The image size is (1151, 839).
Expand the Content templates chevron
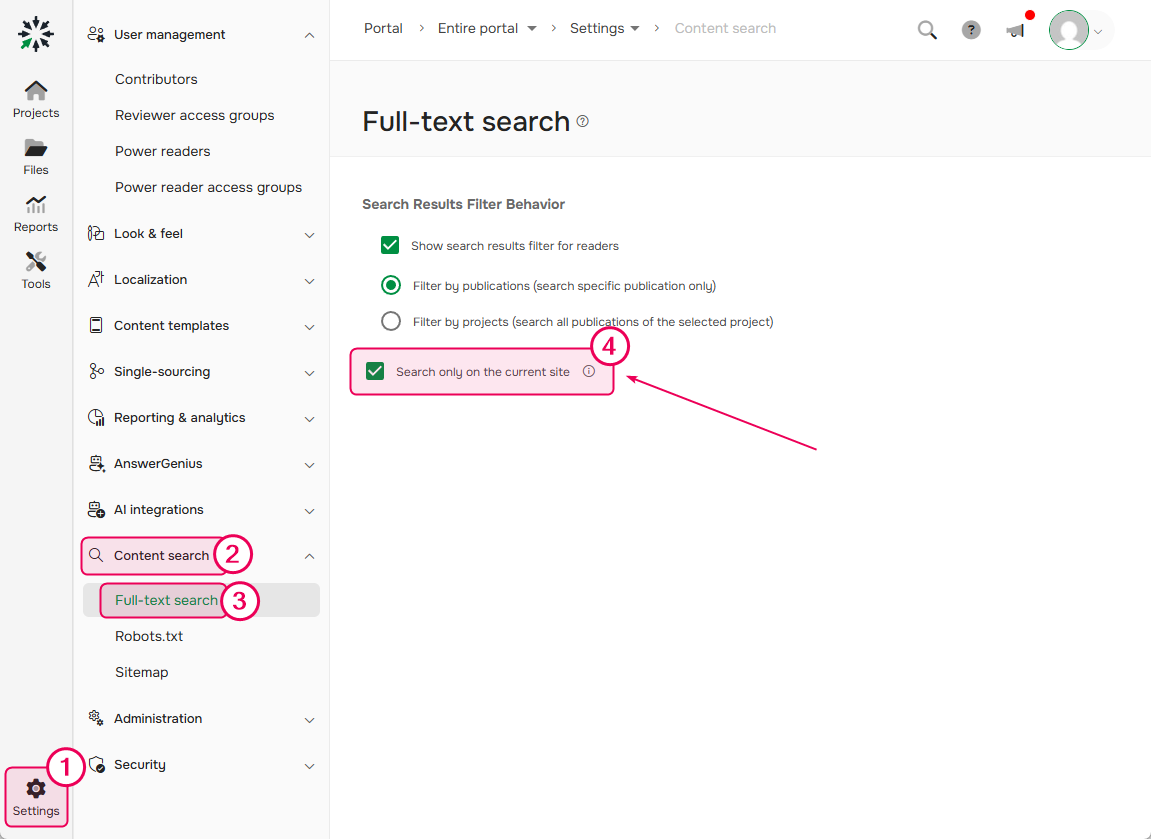(x=309, y=327)
